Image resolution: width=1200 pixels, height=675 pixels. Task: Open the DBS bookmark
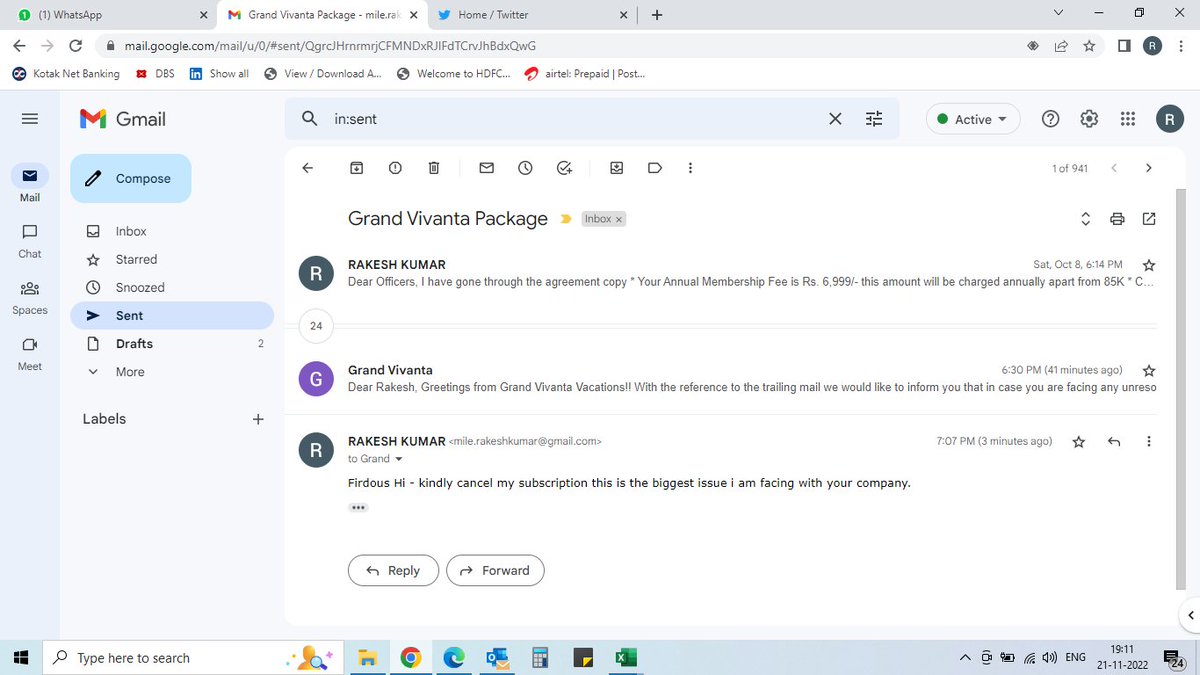155,73
